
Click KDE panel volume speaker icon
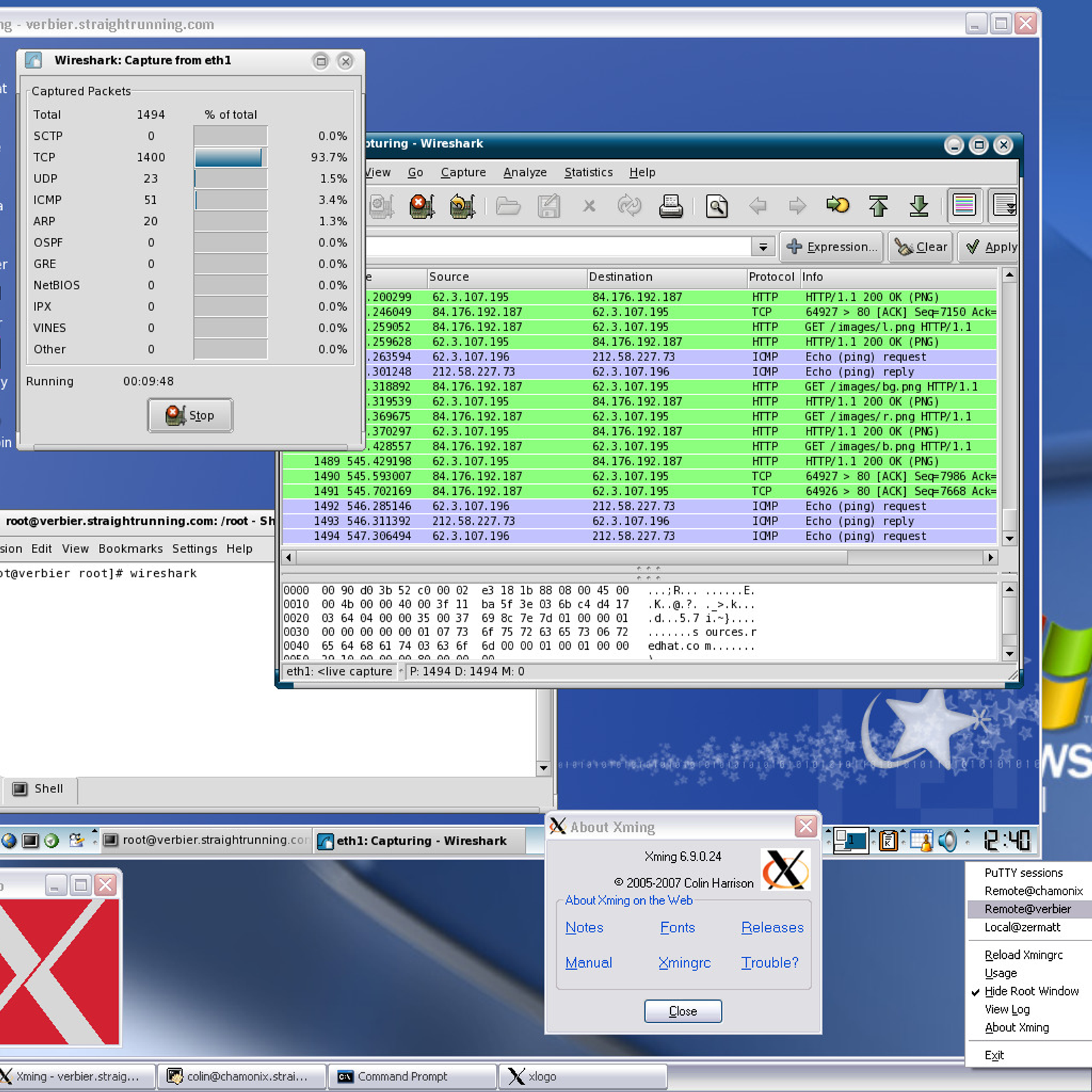[x=947, y=841]
